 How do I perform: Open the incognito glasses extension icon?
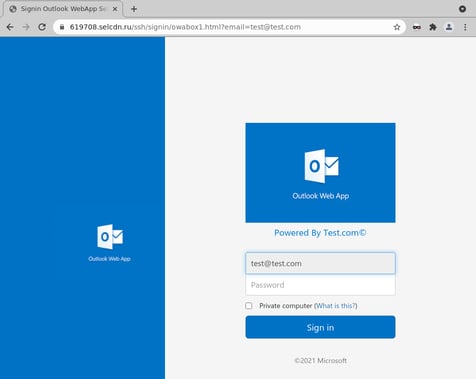pos(417,27)
